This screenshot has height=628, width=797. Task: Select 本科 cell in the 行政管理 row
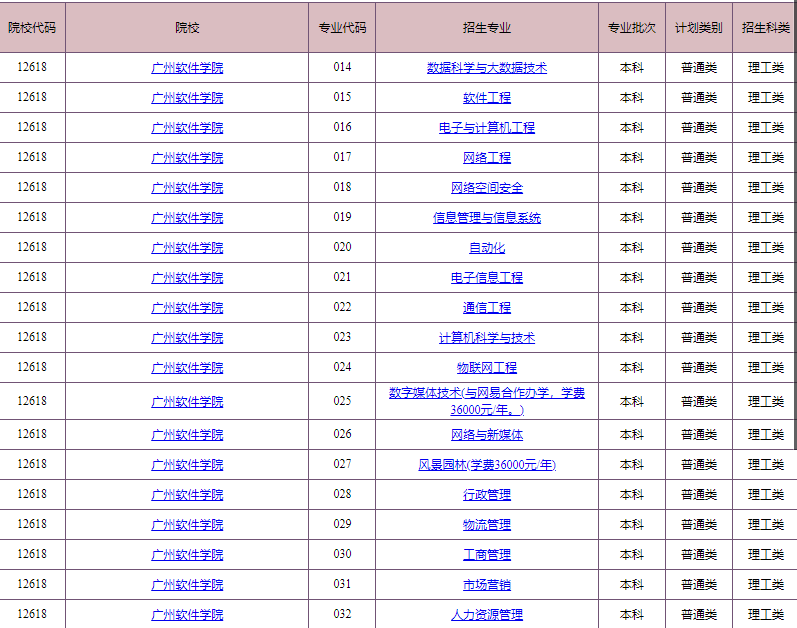(632, 494)
